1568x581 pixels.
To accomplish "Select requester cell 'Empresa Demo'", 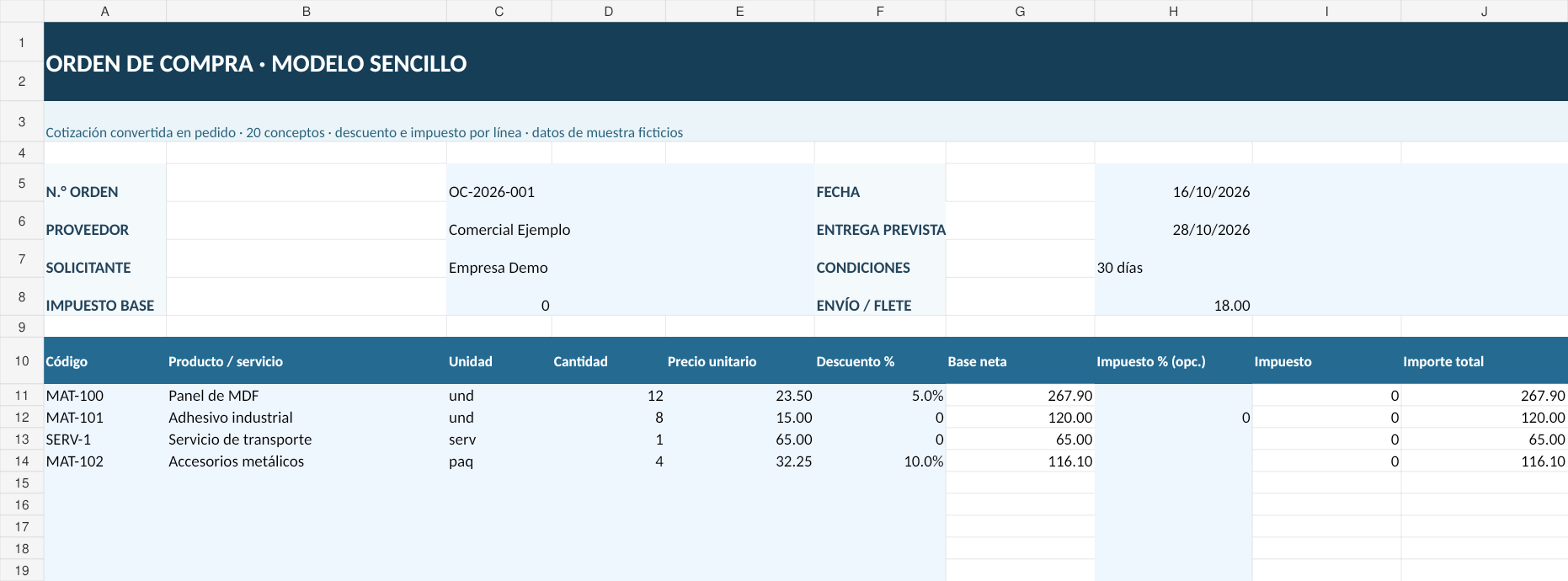I will 631,259.
